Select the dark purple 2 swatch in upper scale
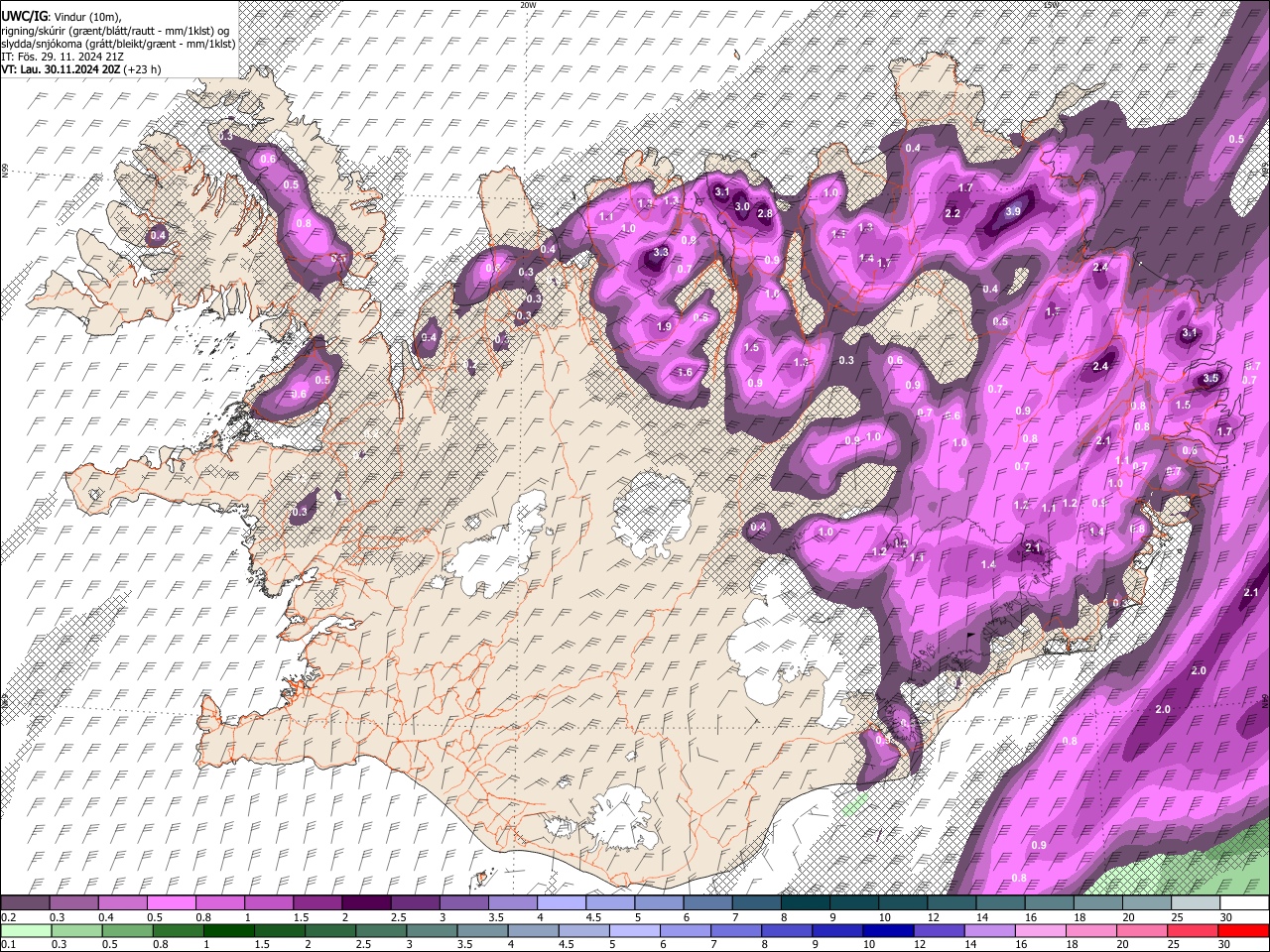 click(366, 902)
